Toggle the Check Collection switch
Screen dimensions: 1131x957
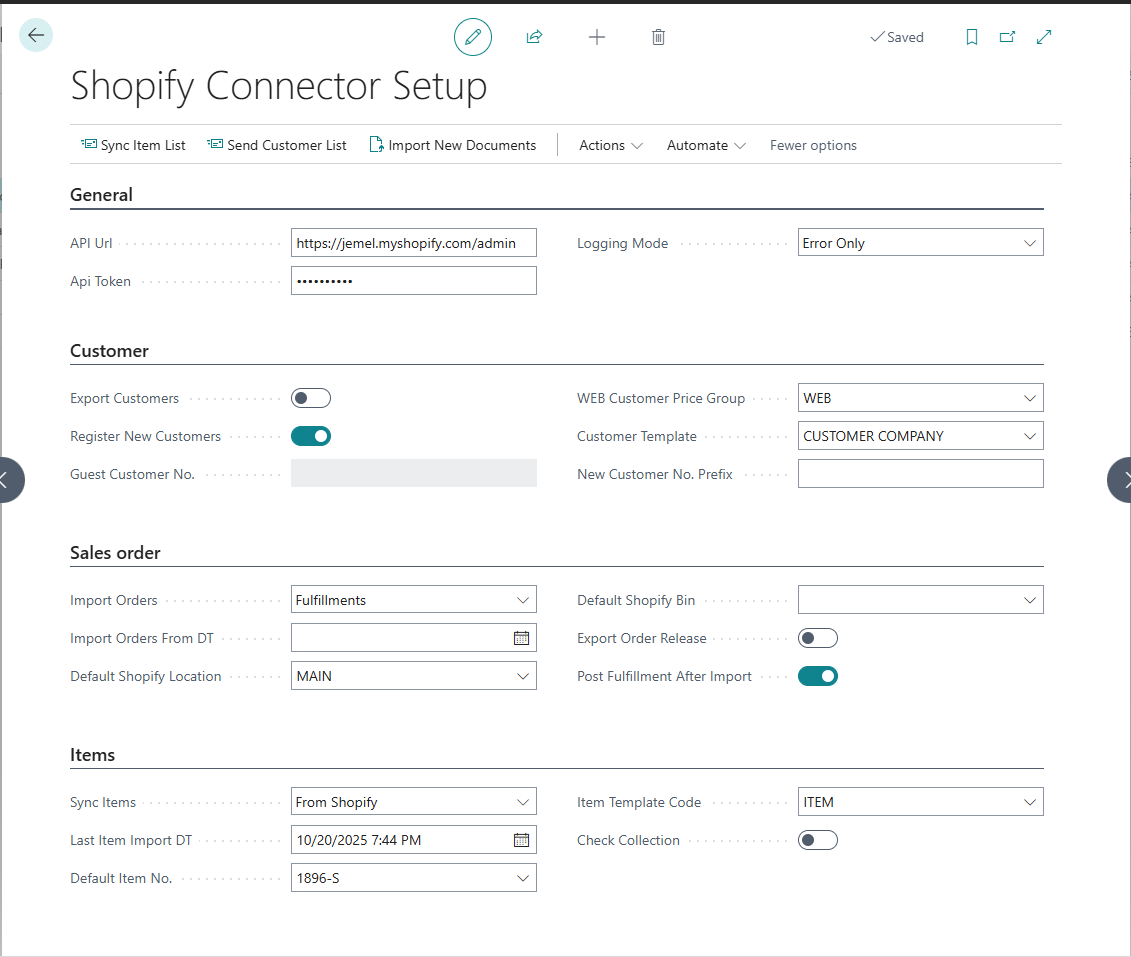point(818,840)
